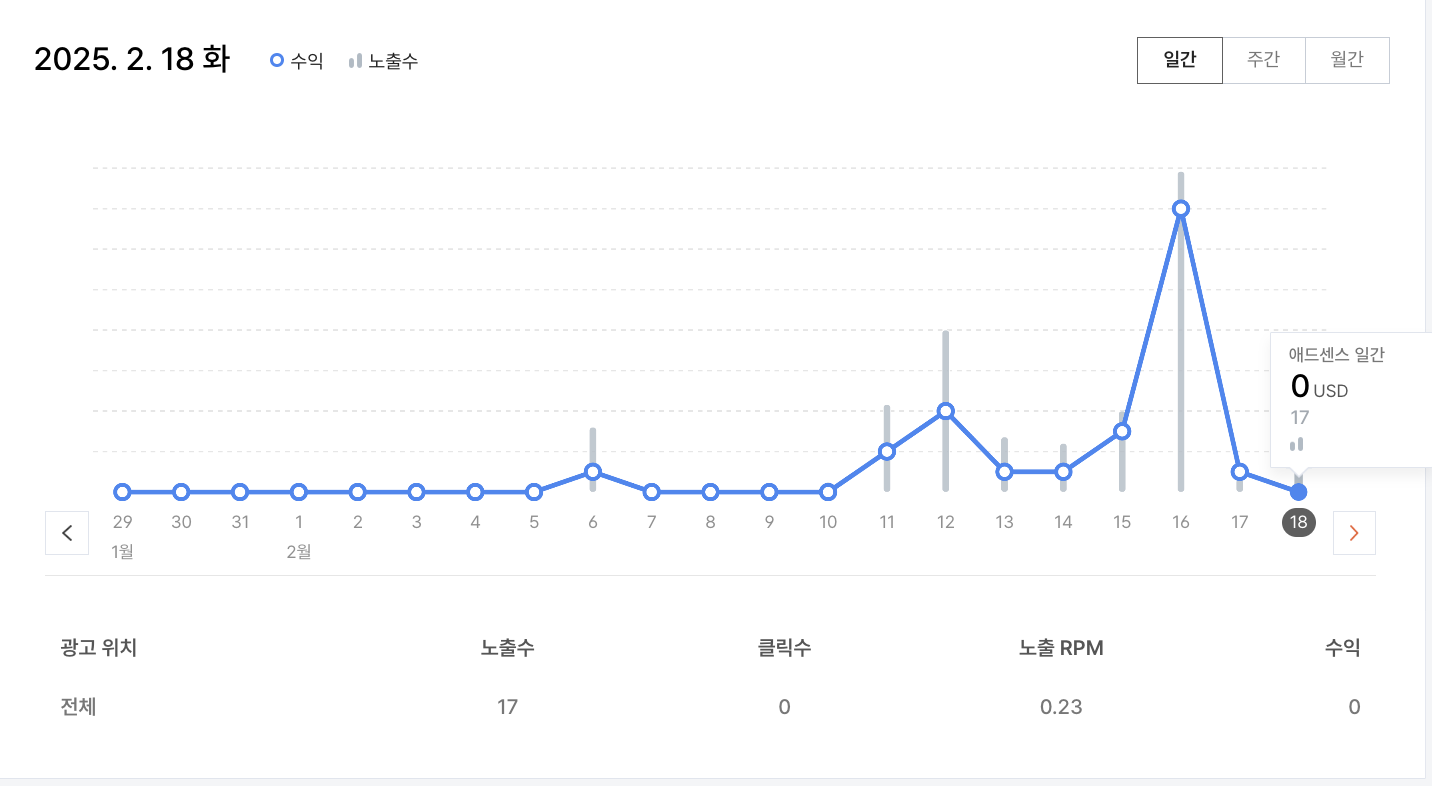Select the data point for day 11
Screen dimensions: 1432x786
[886, 451]
